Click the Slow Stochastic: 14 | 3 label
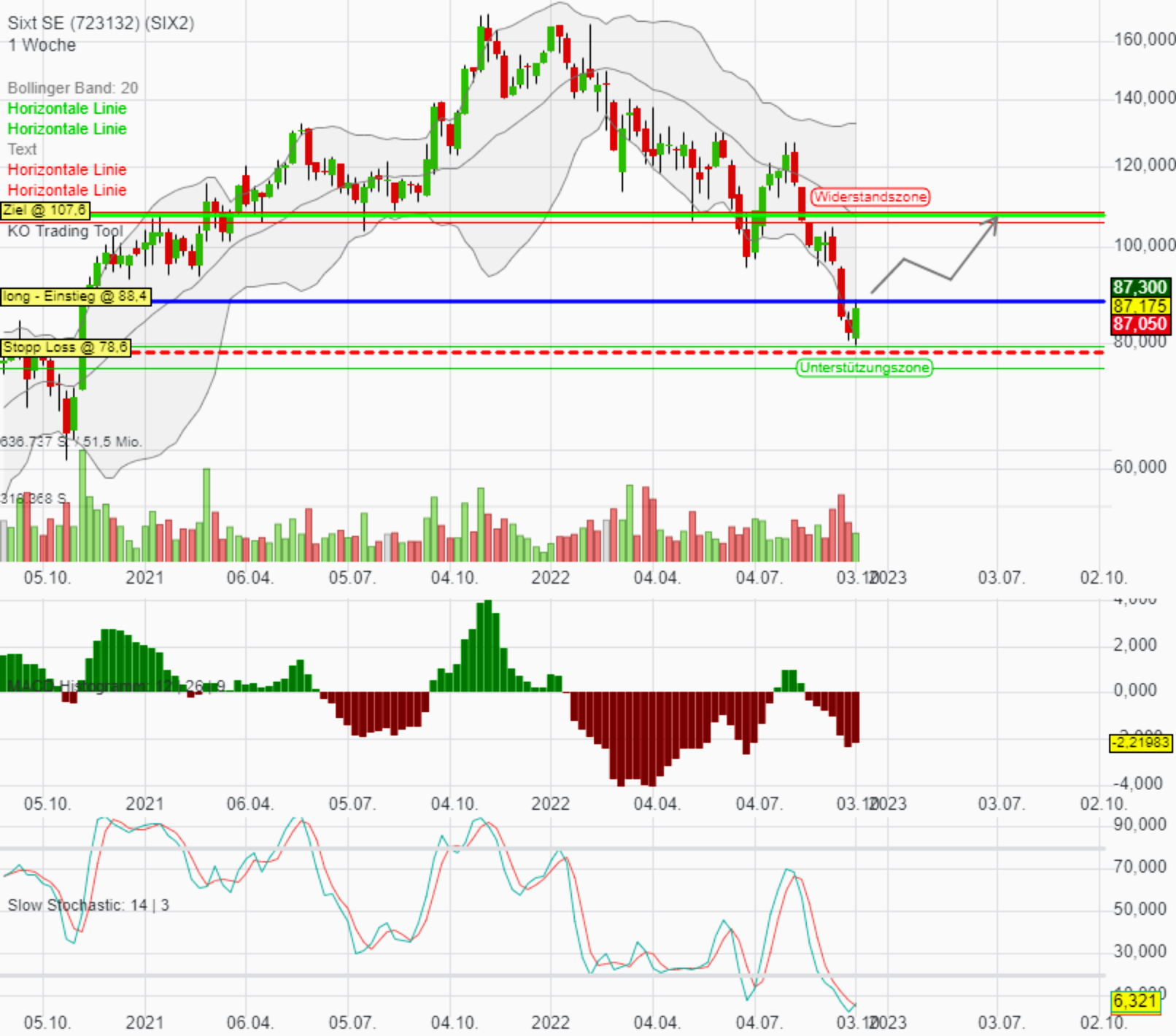Viewport: 1176px width, 1036px height. pos(88,905)
